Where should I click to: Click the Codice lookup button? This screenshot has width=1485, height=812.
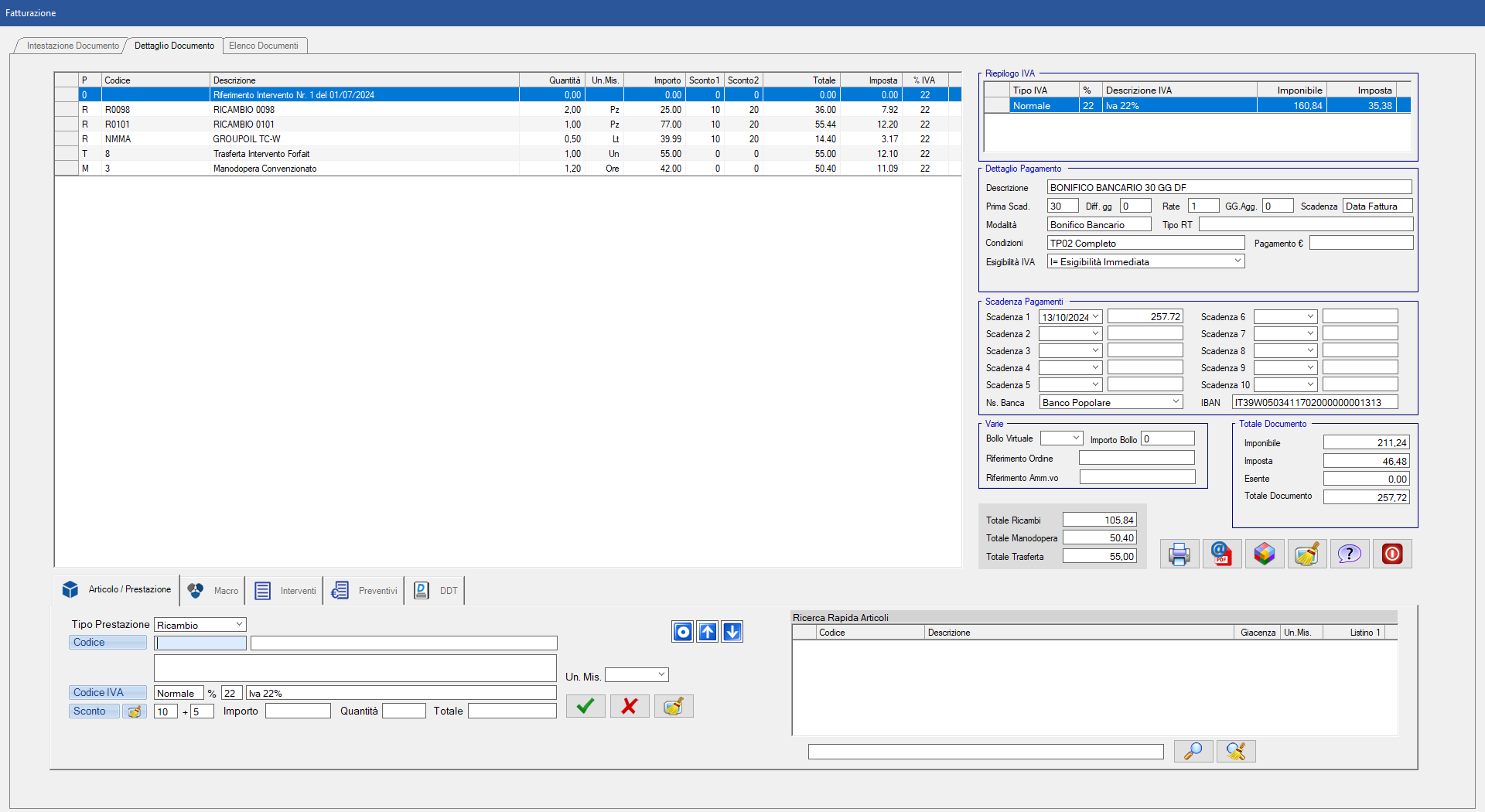(x=108, y=643)
